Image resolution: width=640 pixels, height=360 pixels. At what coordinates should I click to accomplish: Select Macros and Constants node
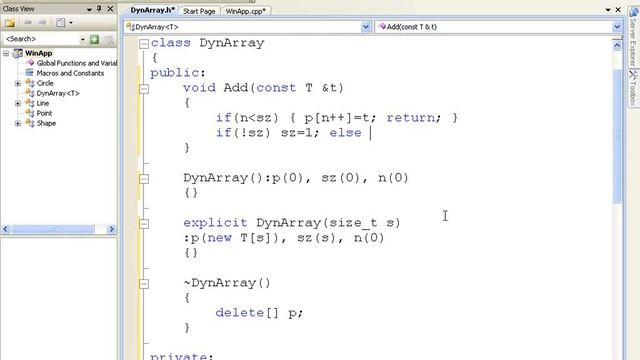tap(70, 73)
